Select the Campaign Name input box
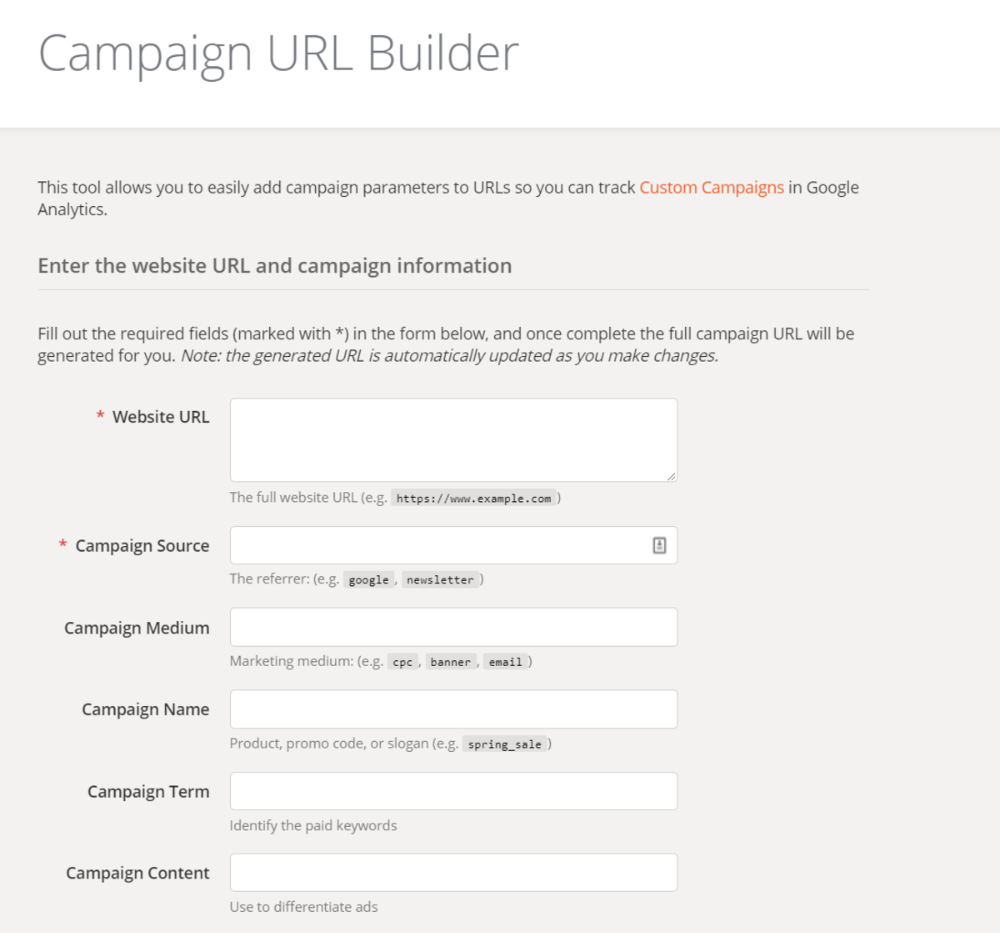 453,709
